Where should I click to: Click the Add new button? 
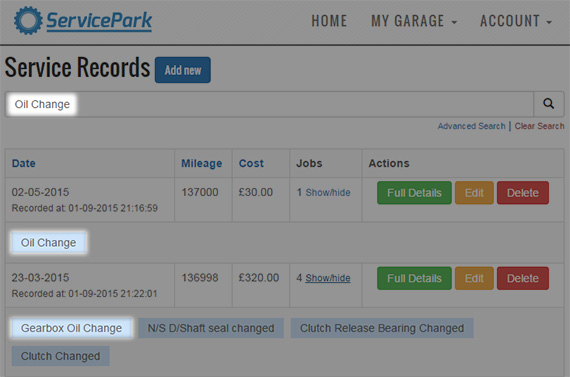pos(183,70)
